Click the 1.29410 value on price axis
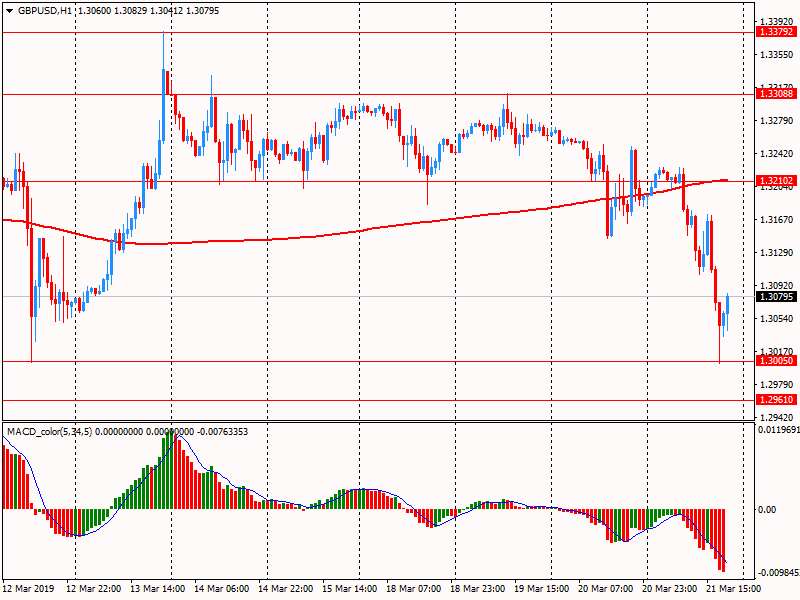 pyautogui.click(x=776, y=418)
